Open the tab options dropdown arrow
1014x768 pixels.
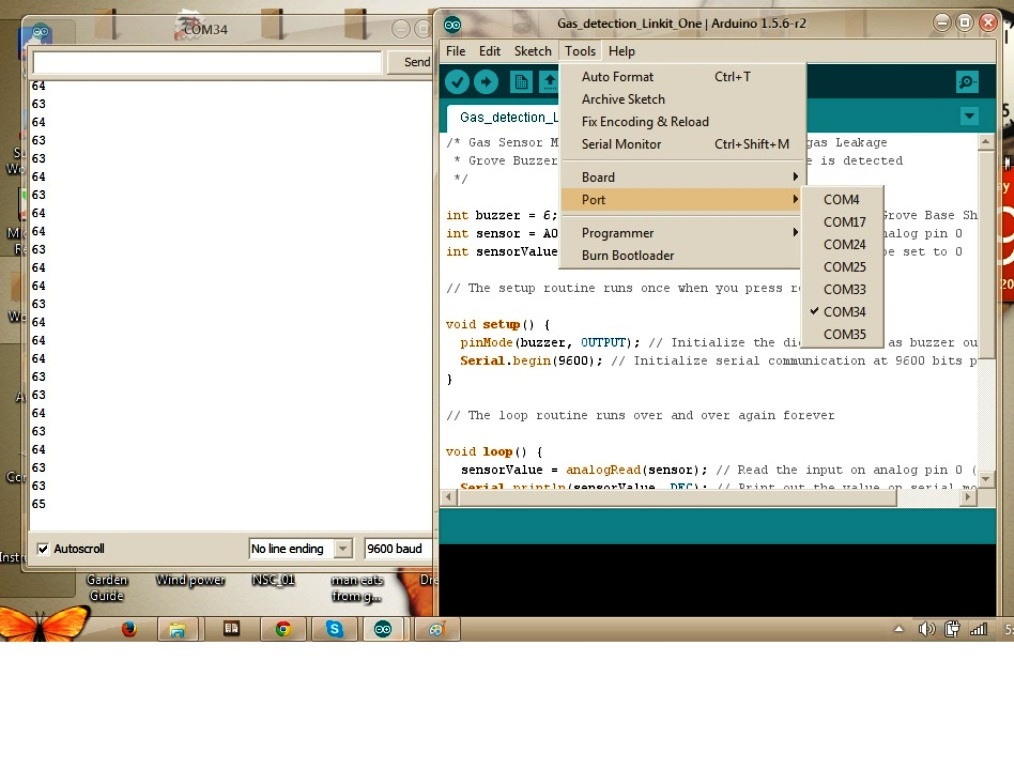coord(968,117)
